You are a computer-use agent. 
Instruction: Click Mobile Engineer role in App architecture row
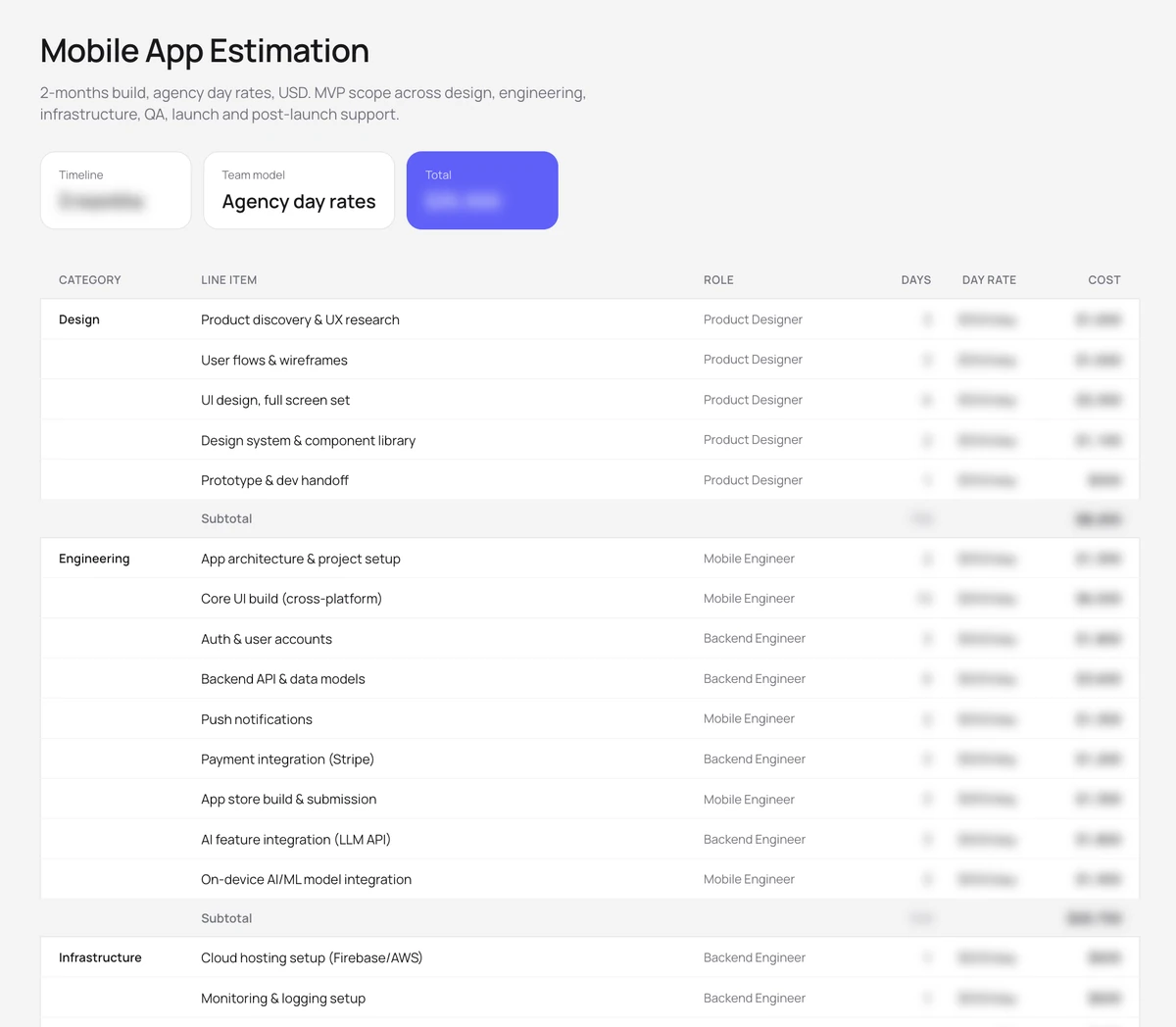pyautogui.click(x=749, y=559)
